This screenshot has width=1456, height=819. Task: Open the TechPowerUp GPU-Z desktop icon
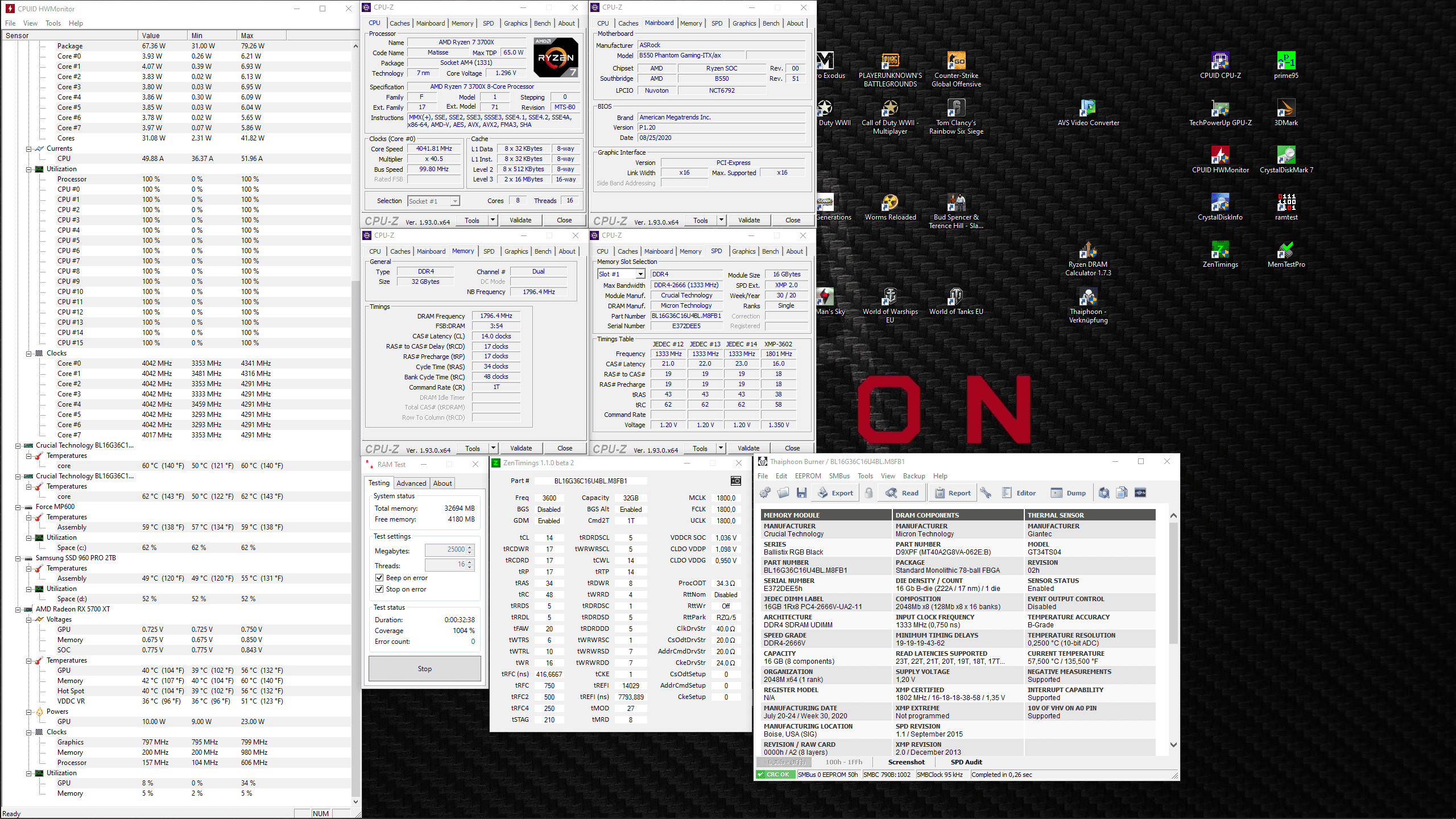pyautogui.click(x=1220, y=112)
